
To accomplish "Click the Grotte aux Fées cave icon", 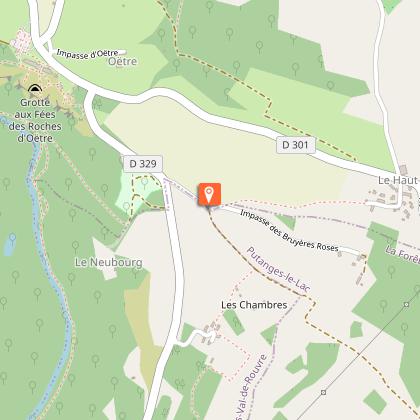I will (x=35, y=89).
